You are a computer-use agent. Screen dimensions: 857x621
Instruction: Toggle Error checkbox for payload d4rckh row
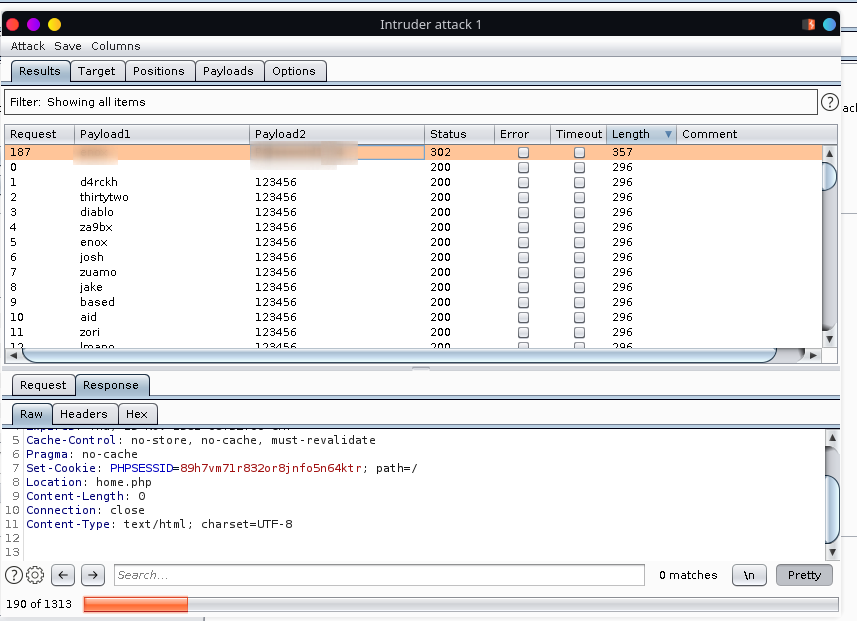coord(523,183)
